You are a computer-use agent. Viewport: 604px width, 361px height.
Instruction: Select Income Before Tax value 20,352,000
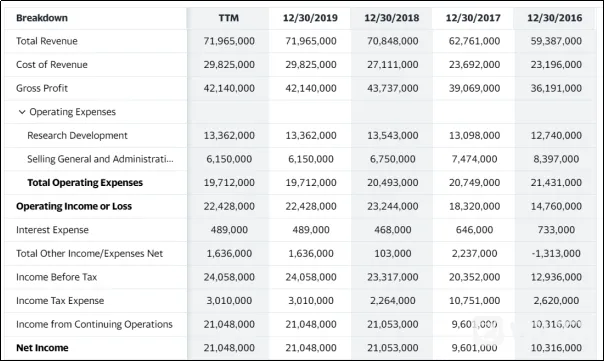coord(474,277)
